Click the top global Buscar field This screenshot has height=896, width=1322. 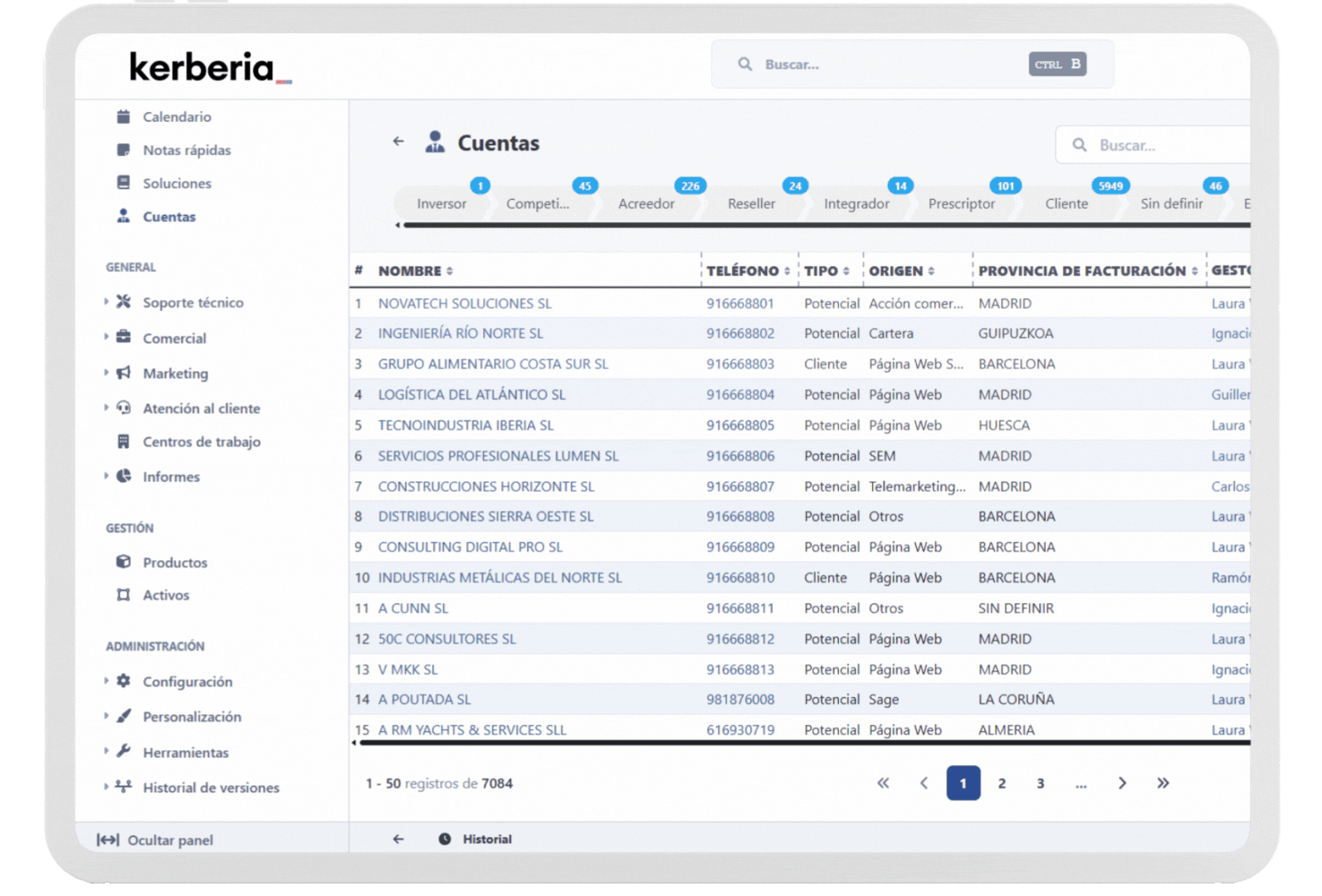coord(912,64)
